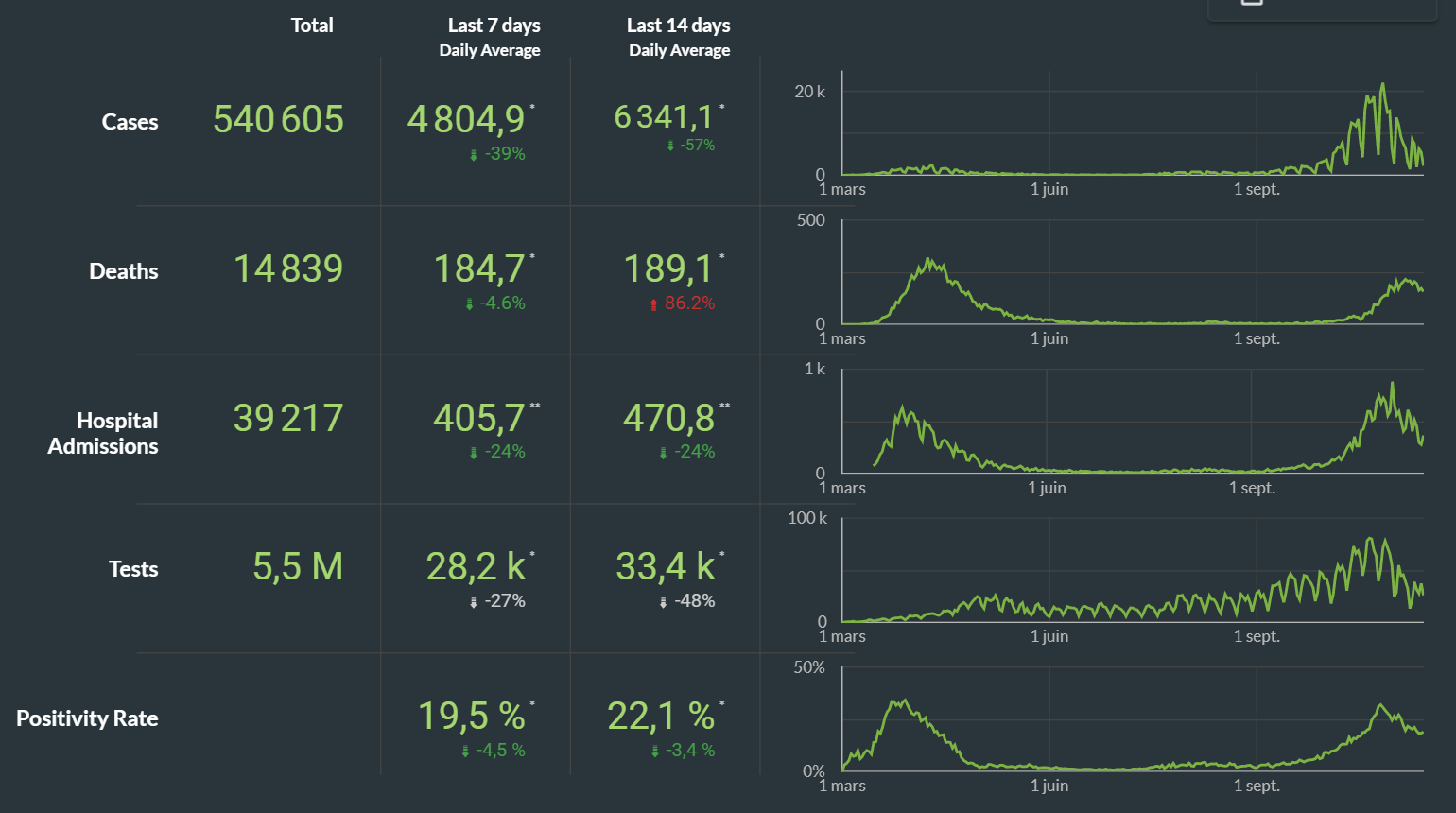Click down arrow beside Positivity -3,4 %
This screenshot has height=813, width=1456.
(x=654, y=752)
